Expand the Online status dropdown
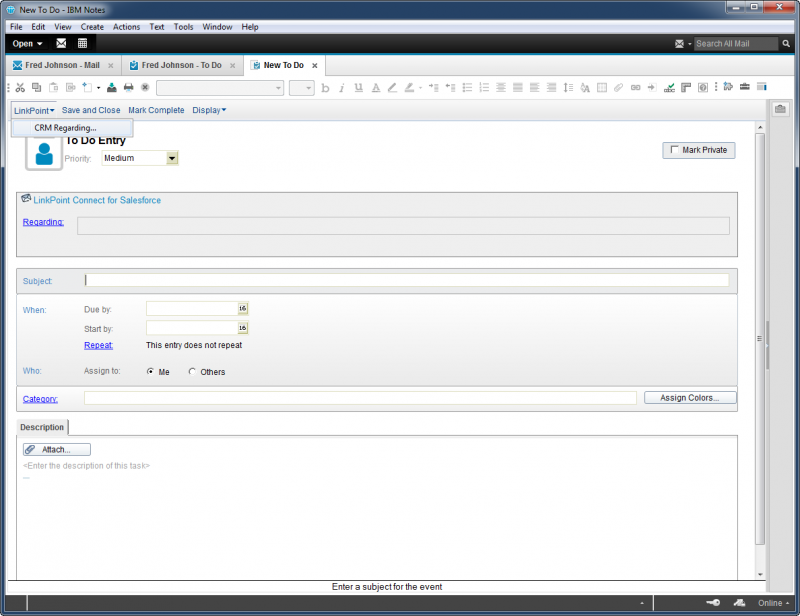This screenshot has width=800, height=616. (773, 603)
